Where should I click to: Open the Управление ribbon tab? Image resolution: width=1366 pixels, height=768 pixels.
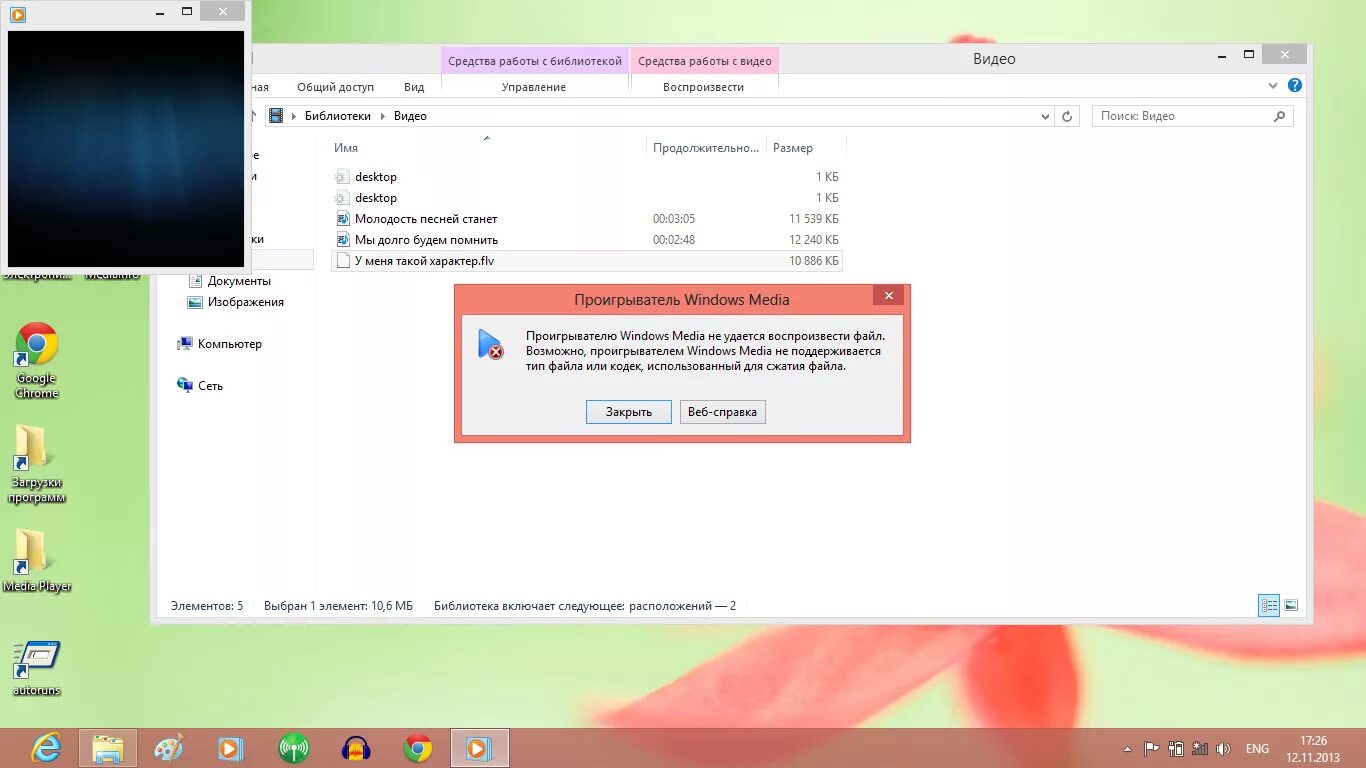534,87
